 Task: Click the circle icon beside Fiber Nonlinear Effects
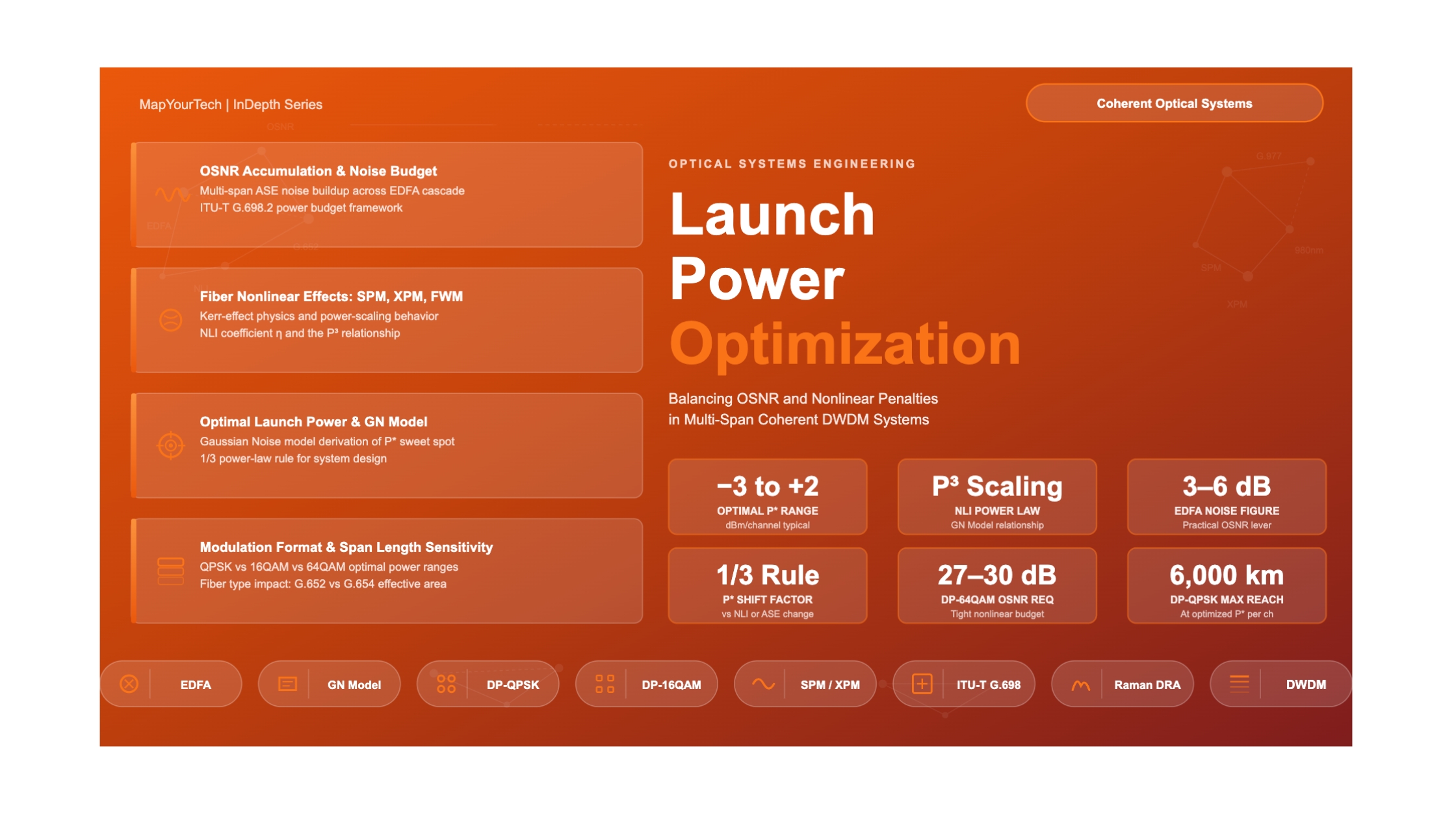coord(171,320)
